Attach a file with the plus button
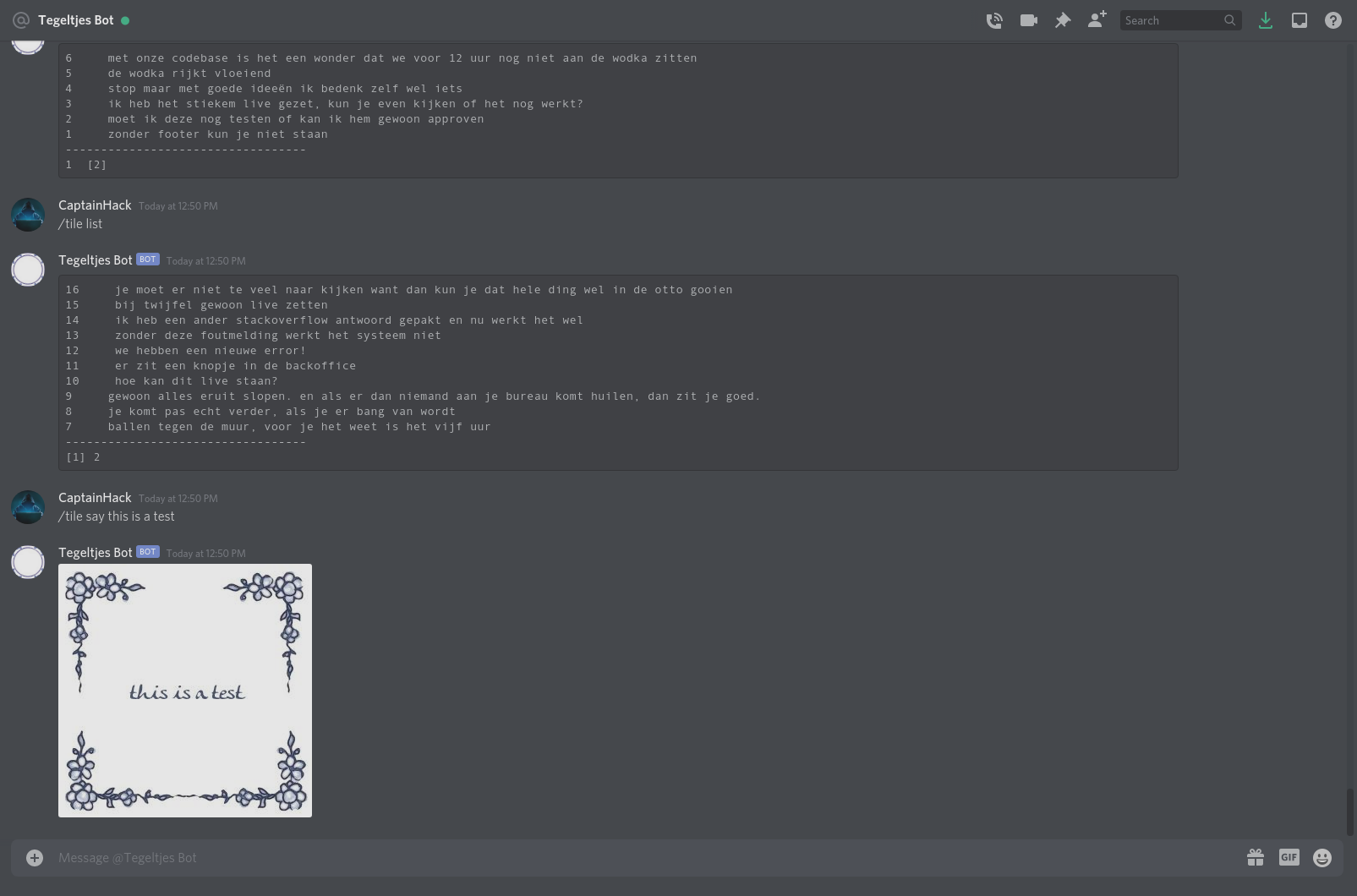 pyautogui.click(x=34, y=857)
